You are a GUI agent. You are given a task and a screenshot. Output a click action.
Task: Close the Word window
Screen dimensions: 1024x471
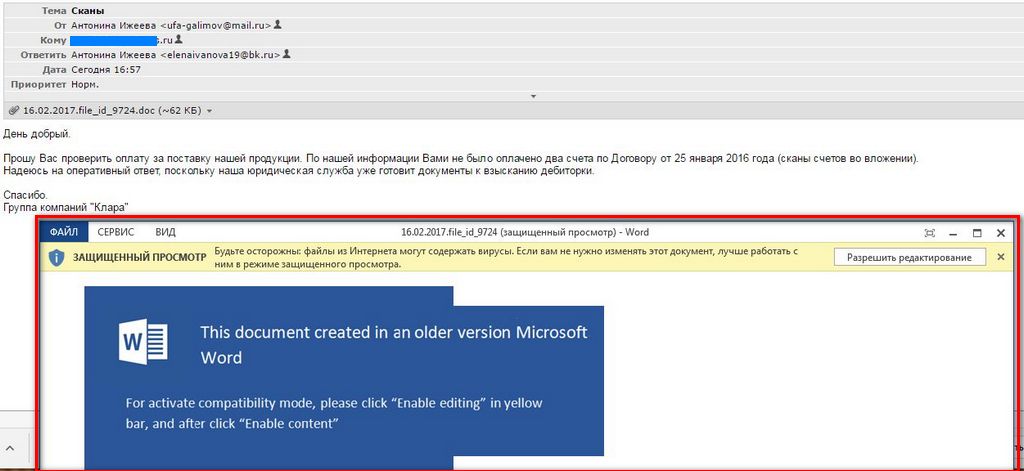(1000, 233)
